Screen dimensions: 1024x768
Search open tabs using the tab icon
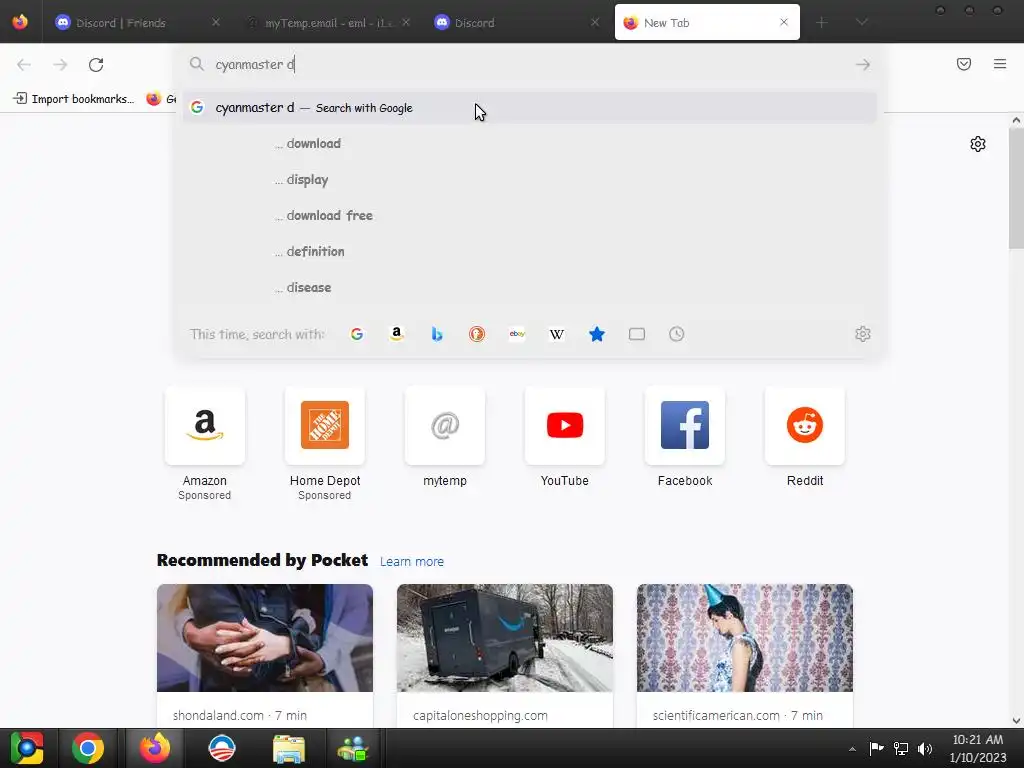pyautogui.click(x=637, y=334)
